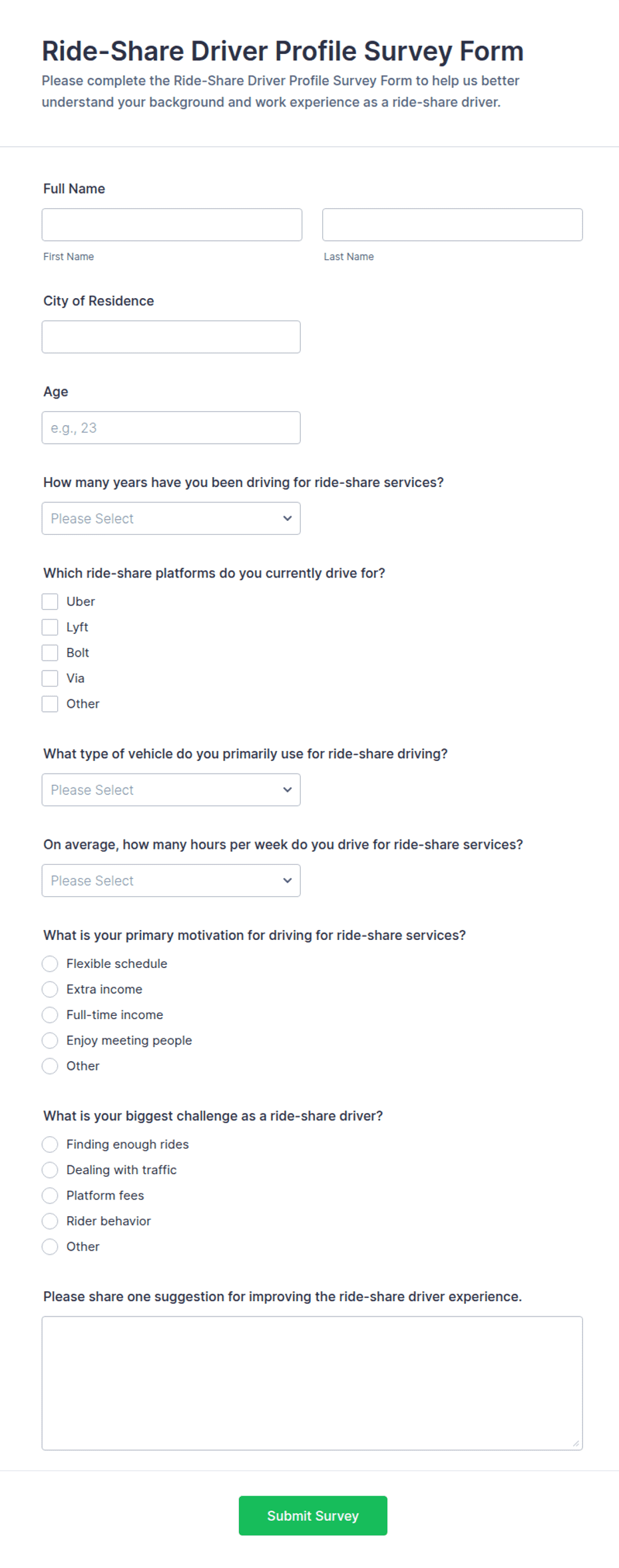Click the suggestion text area
Image resolution: width=619 pixels, height=1568 pixels.
[x=312, y=1383]
